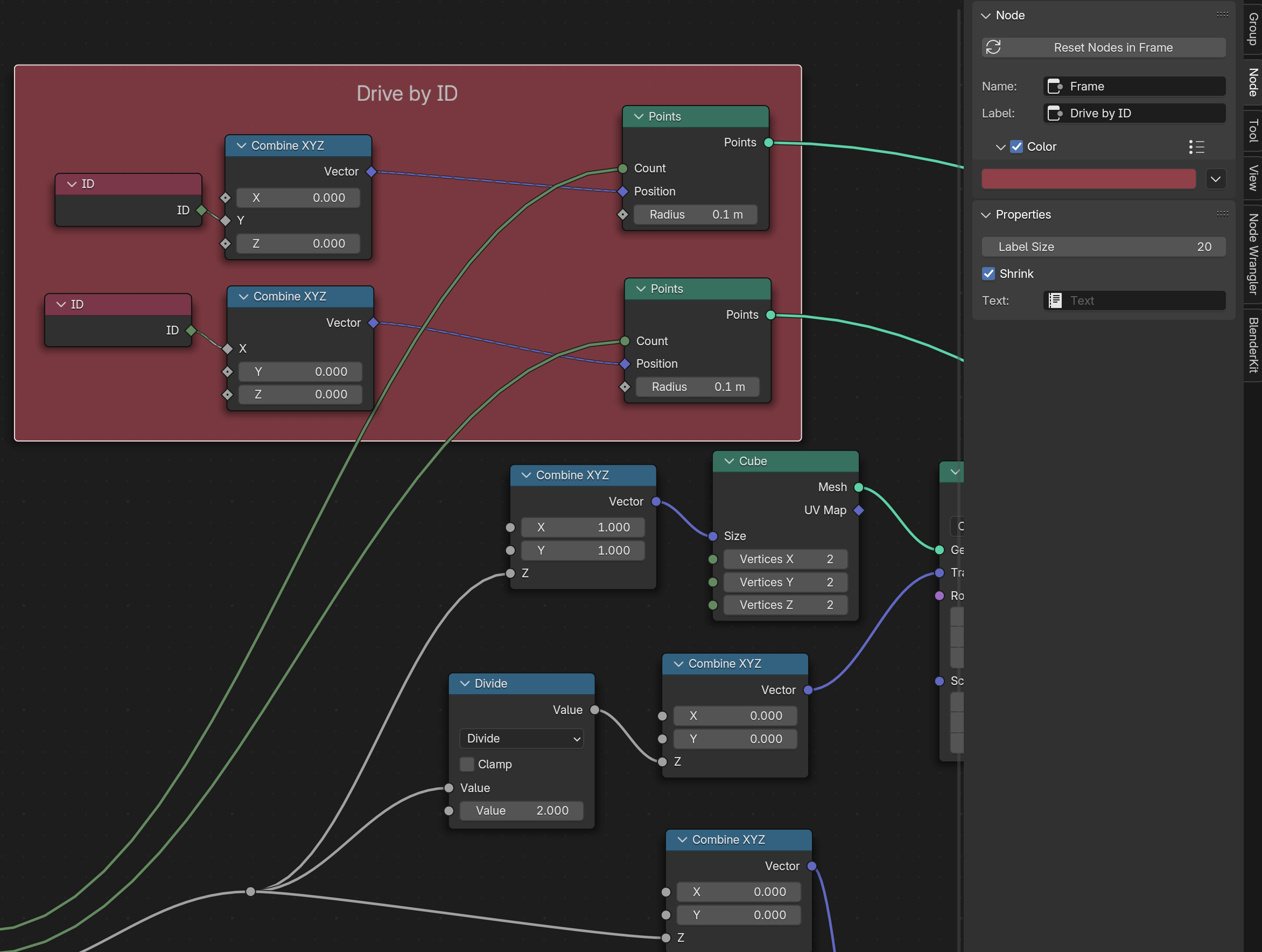Collapse the Color subpanel

pos(1000,146)
